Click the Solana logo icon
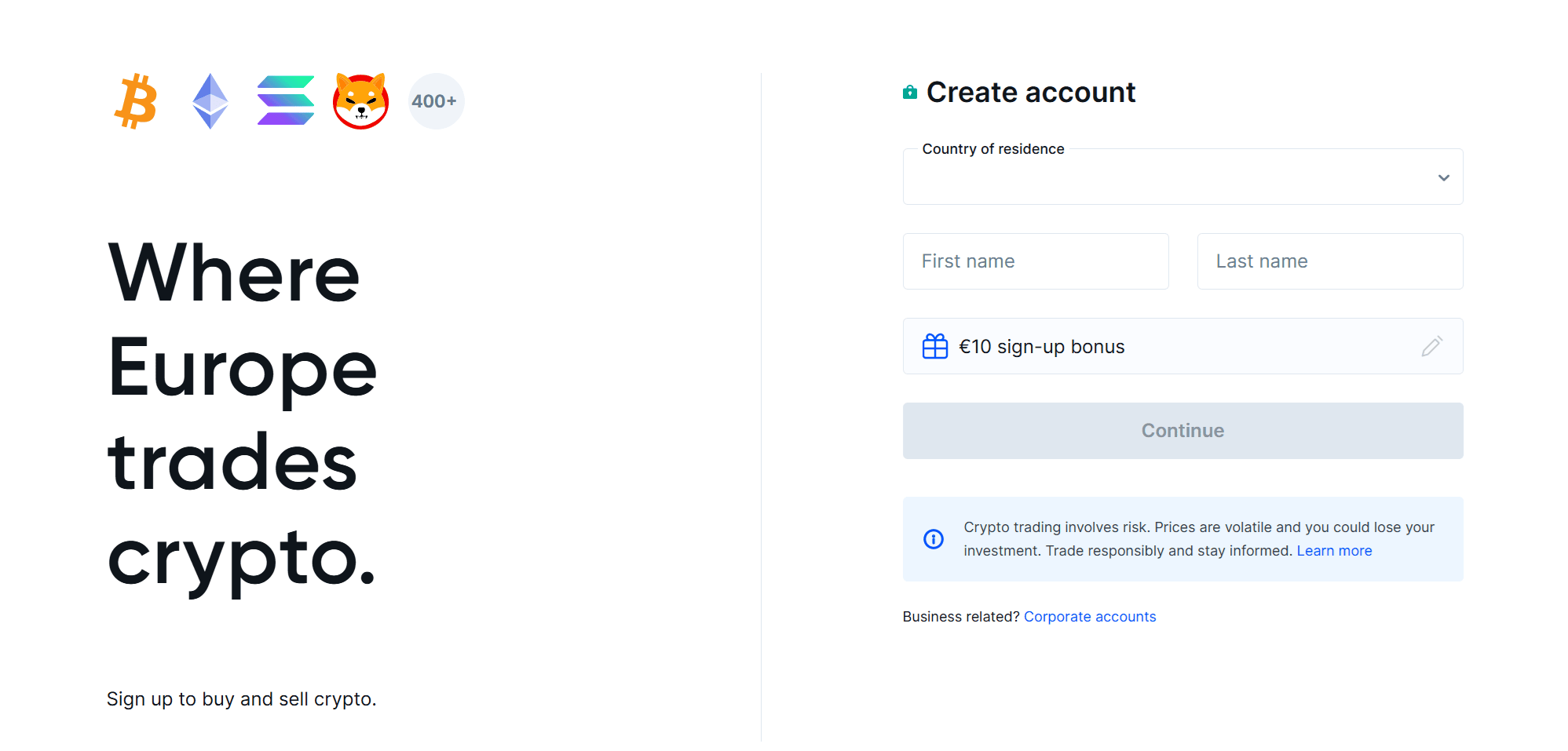The image size is (1568, 751). coord(285,100)
